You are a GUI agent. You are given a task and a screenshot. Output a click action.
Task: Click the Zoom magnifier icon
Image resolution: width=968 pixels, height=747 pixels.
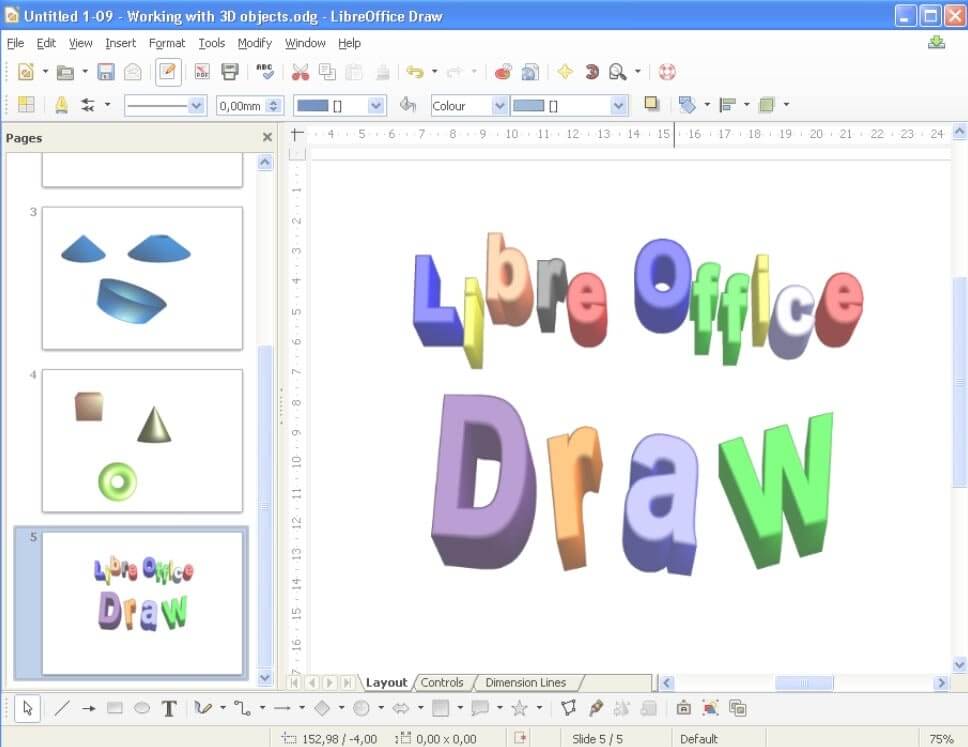tap(617, 72)
